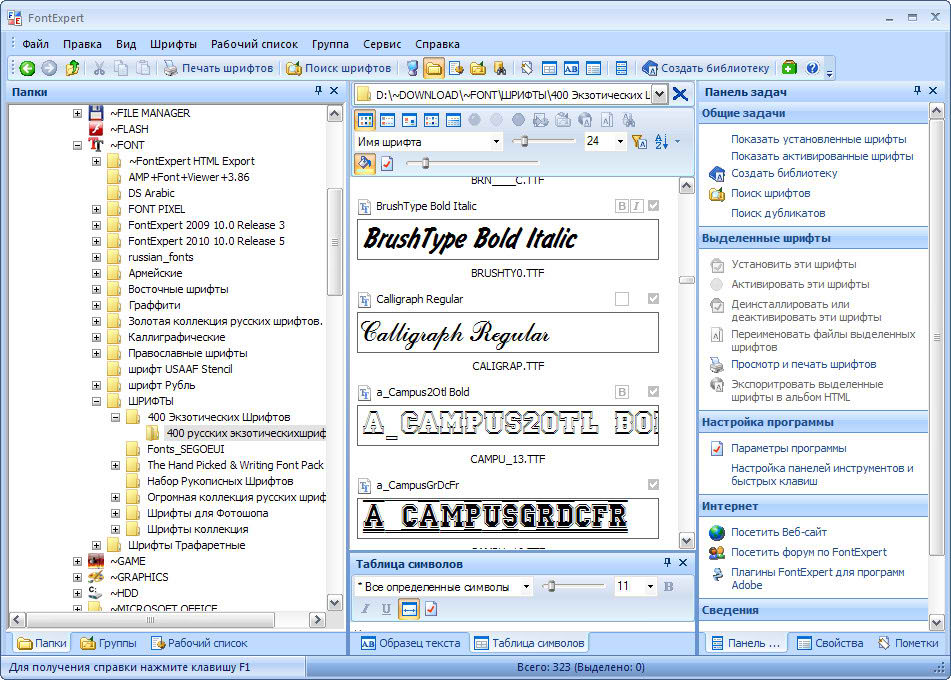Collapse the ШРИФТЫ folder node

tap(96, 401)
